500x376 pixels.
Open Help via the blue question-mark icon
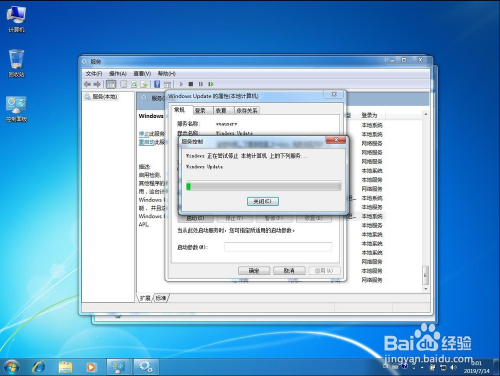157,84
